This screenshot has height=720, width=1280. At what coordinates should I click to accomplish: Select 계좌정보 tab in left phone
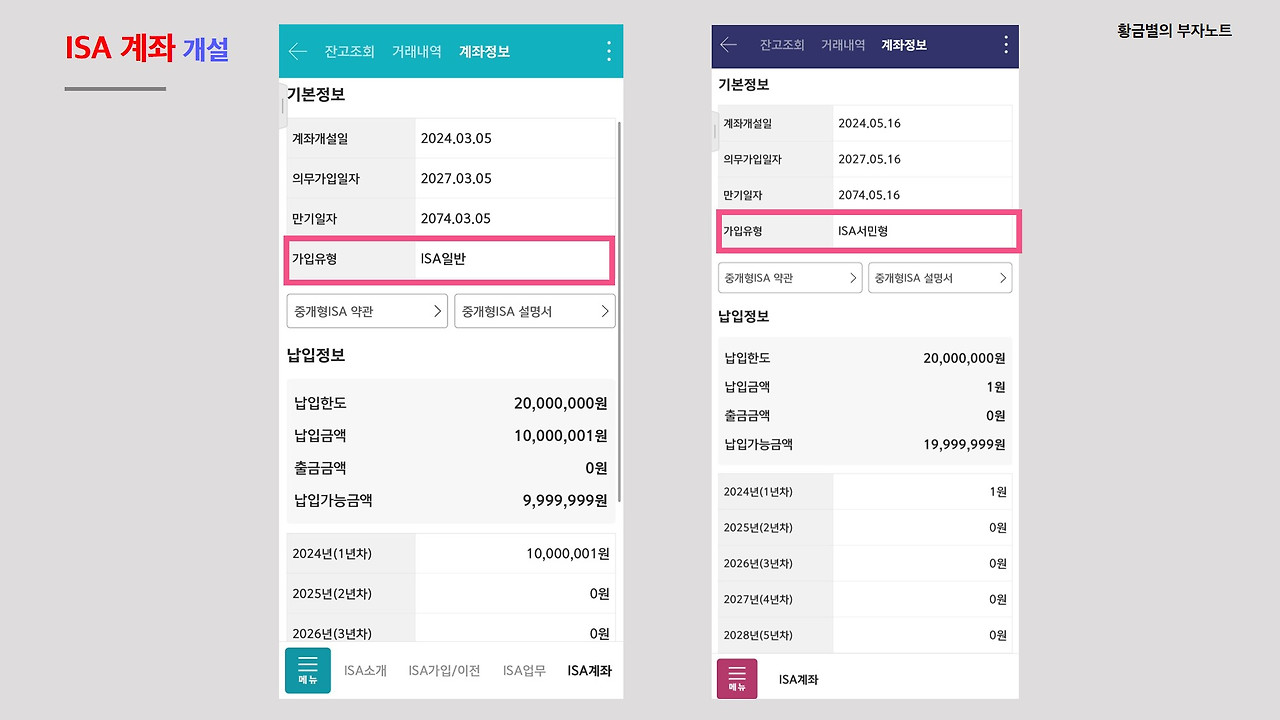484,51
